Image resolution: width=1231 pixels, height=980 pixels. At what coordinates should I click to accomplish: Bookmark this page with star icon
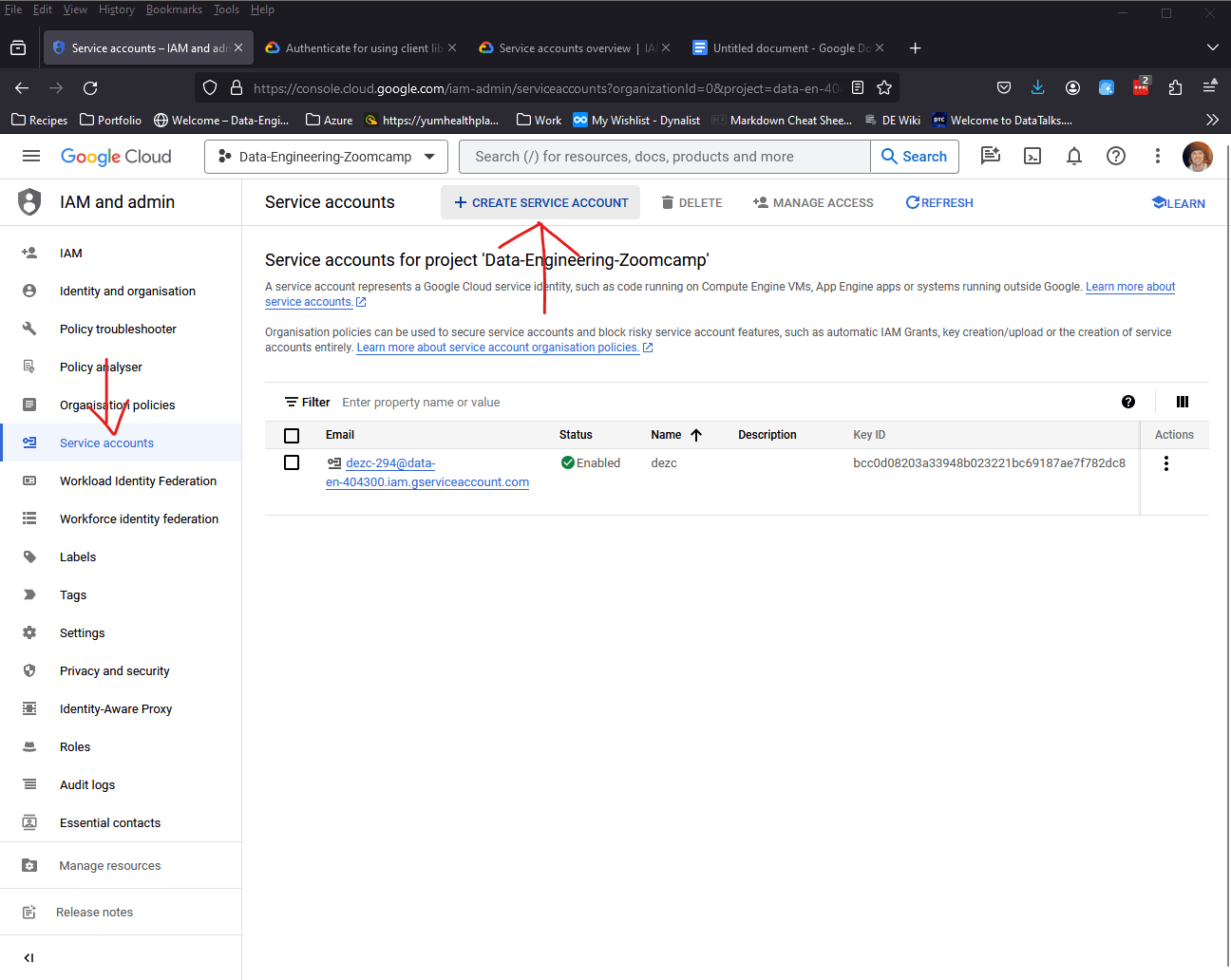pyautogui.click(x=884, y=88)
